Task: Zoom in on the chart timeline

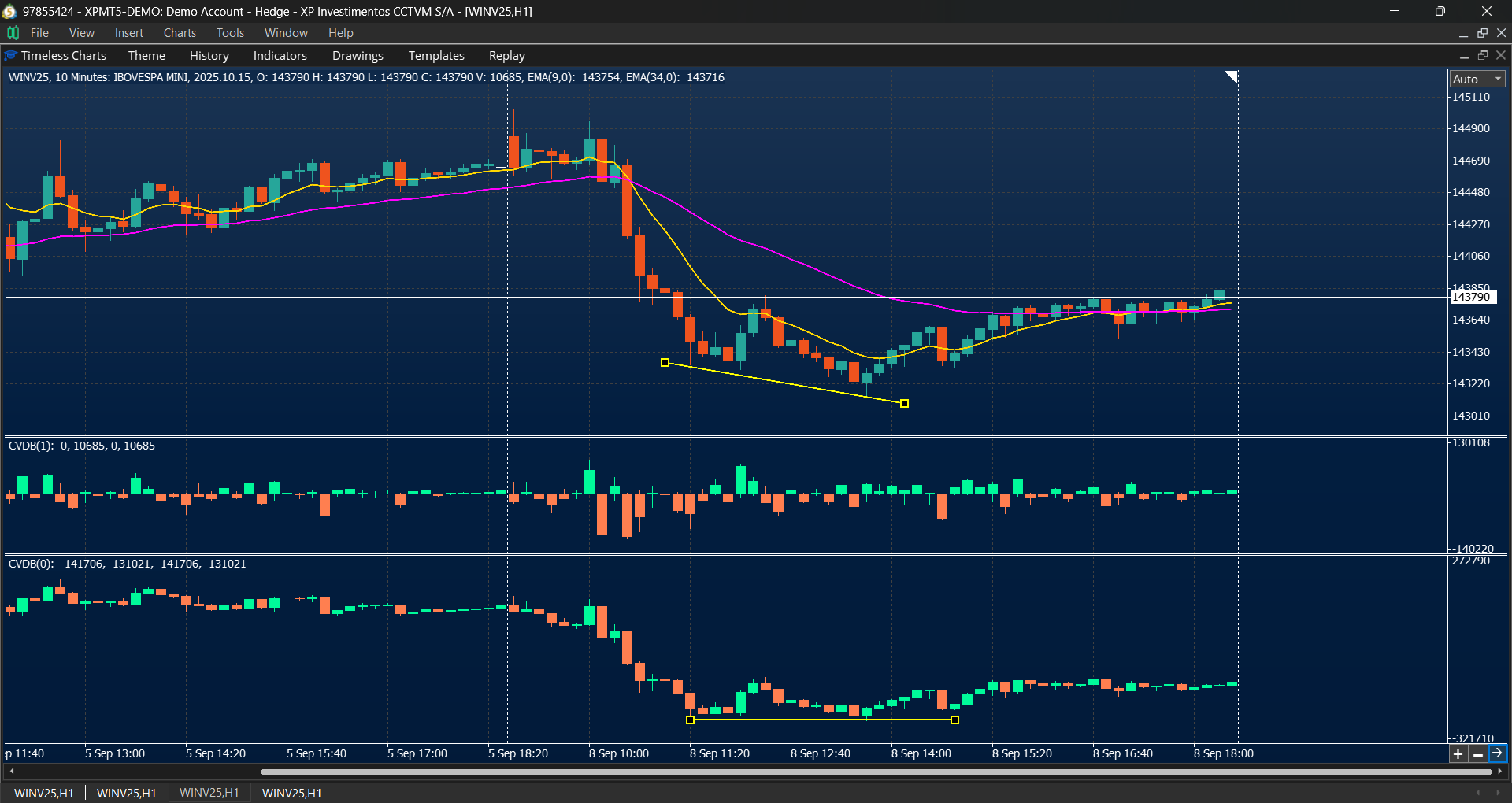Action: tap(1458, 753)
